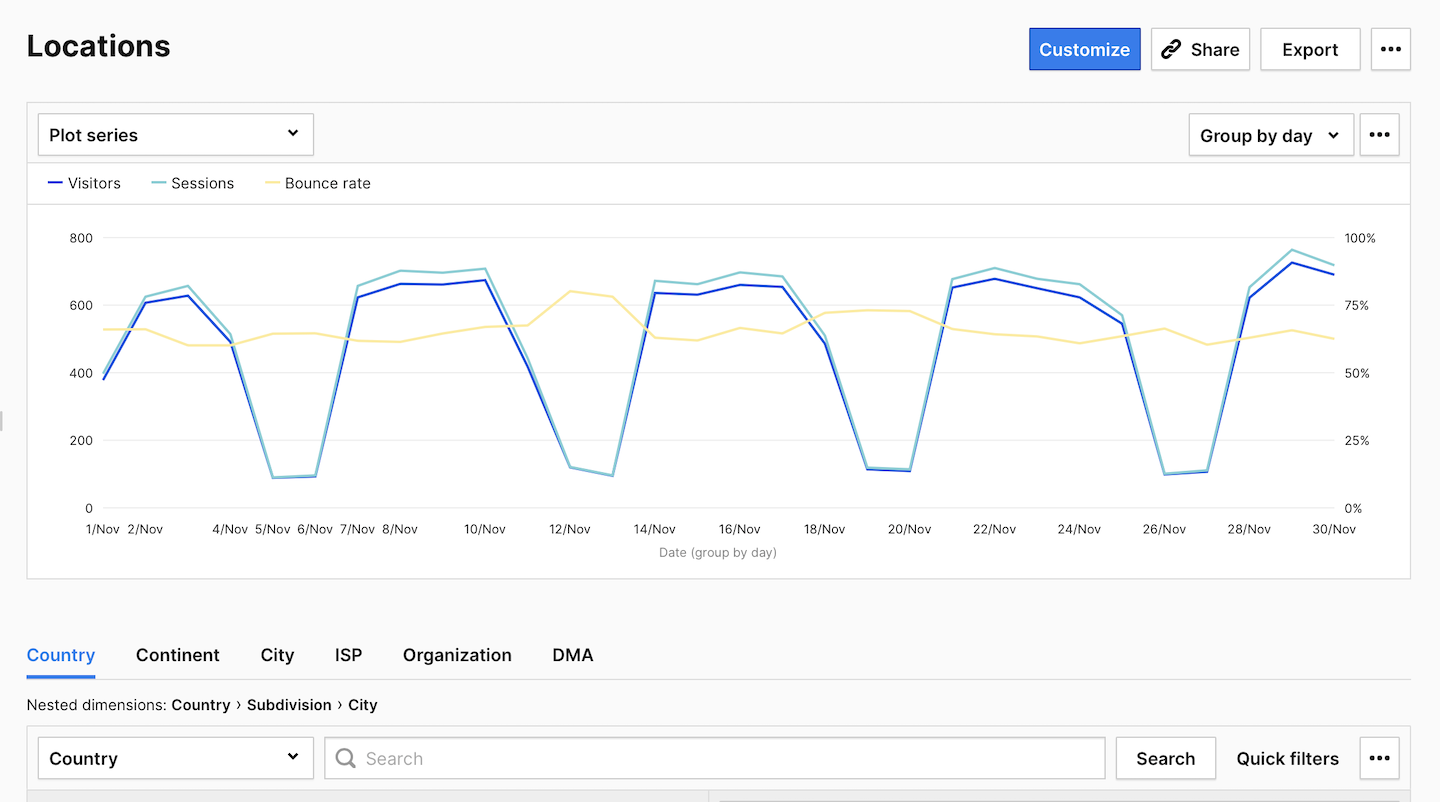Click the 30/Nov date label on the x-axis
The width and height of the screenshot is (1440, 802).
(1335, 529)
